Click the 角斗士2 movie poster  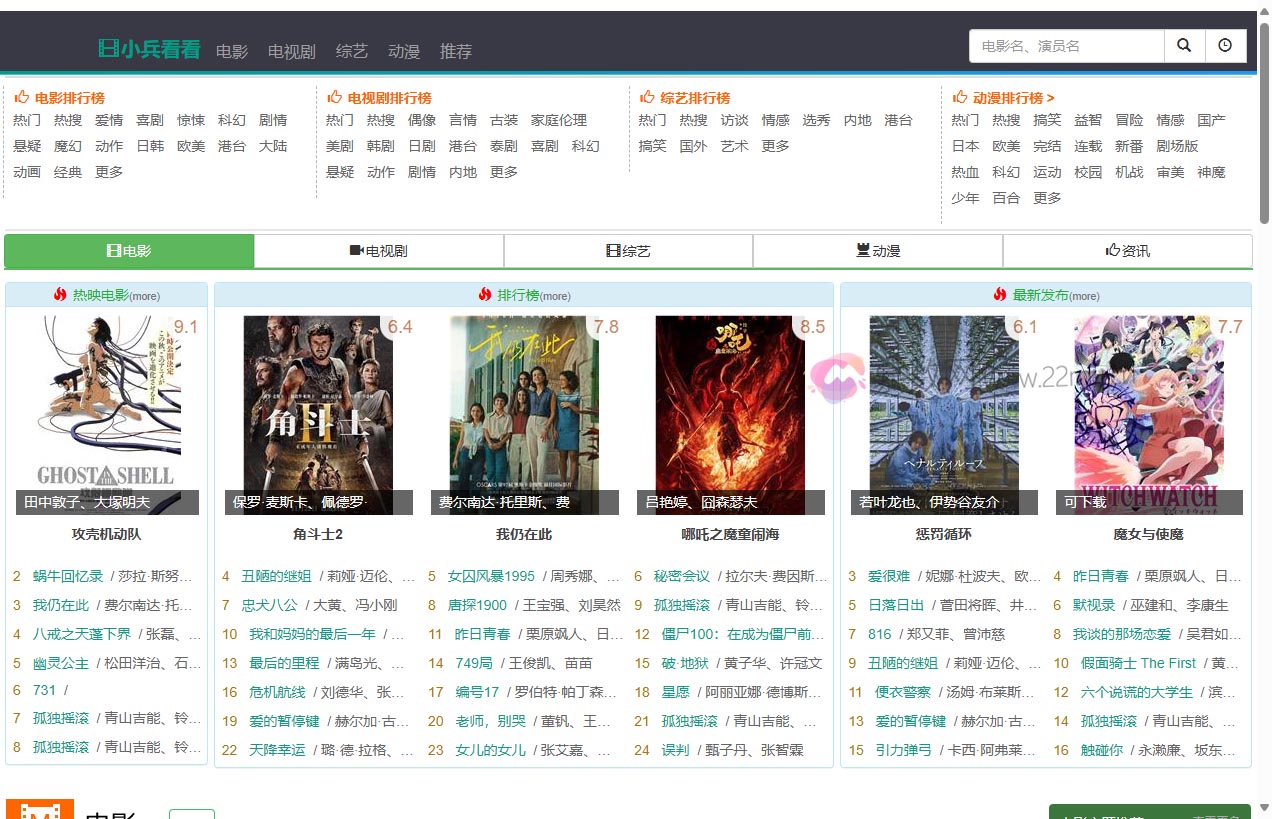point(318,415)
